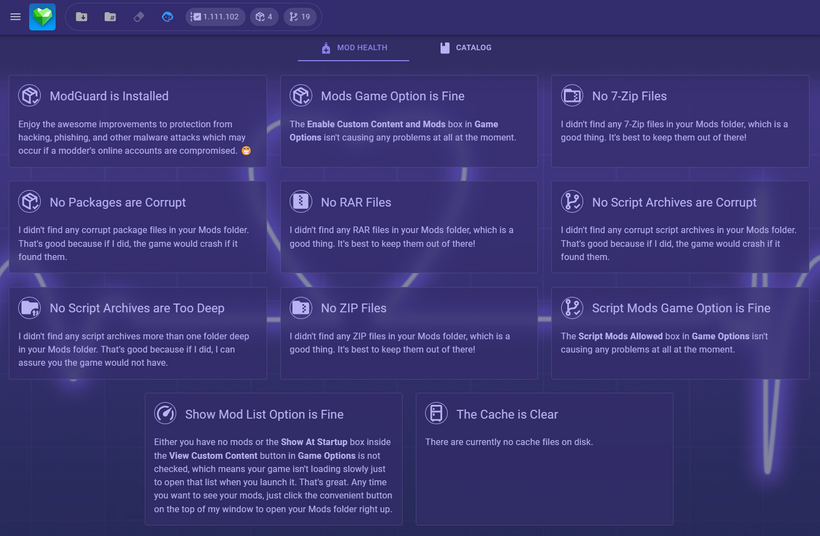Image resolution: width=820 pixels, height=536 pixels.
Task: Click the No RAR Files archive icon
Action: click(301, 202)
